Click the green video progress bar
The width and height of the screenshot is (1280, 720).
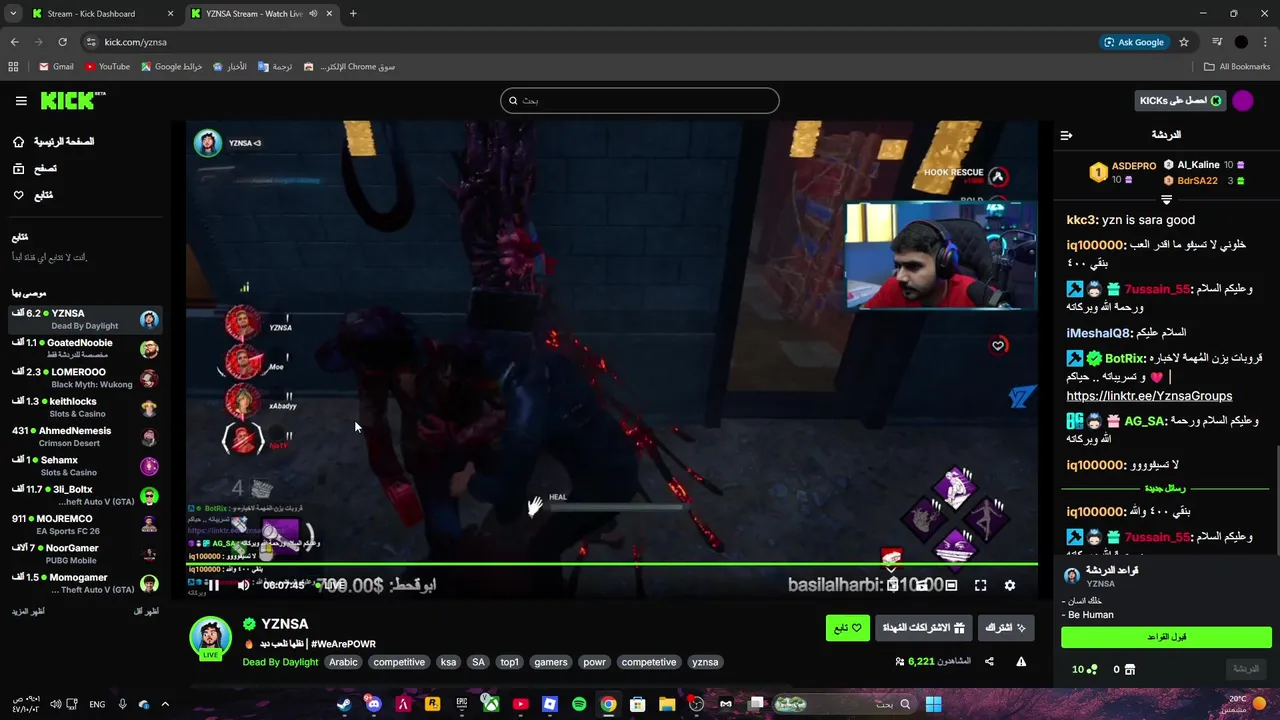pos(612,565)
